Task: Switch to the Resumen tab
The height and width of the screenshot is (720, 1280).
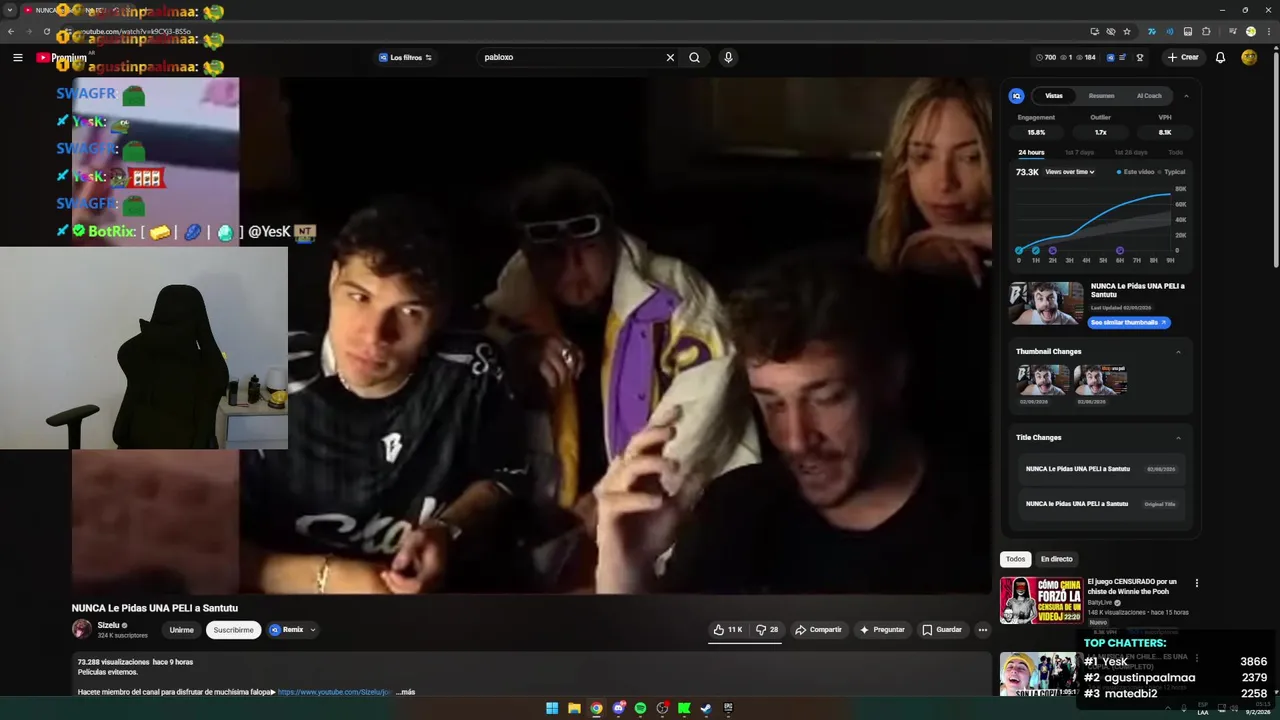Action: click(1101, 96)
